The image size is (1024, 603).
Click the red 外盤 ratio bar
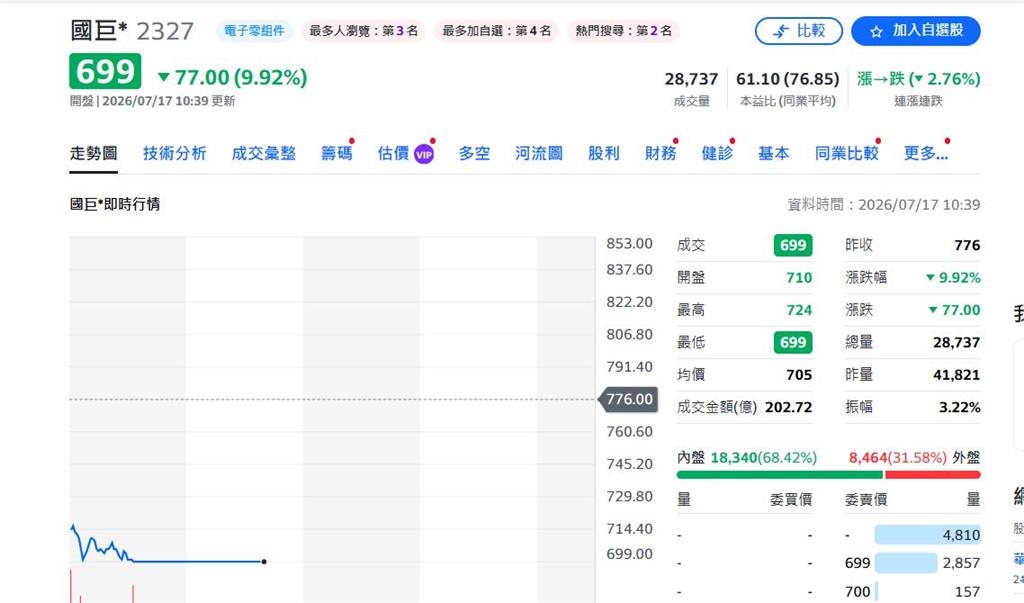pos(933,475)
